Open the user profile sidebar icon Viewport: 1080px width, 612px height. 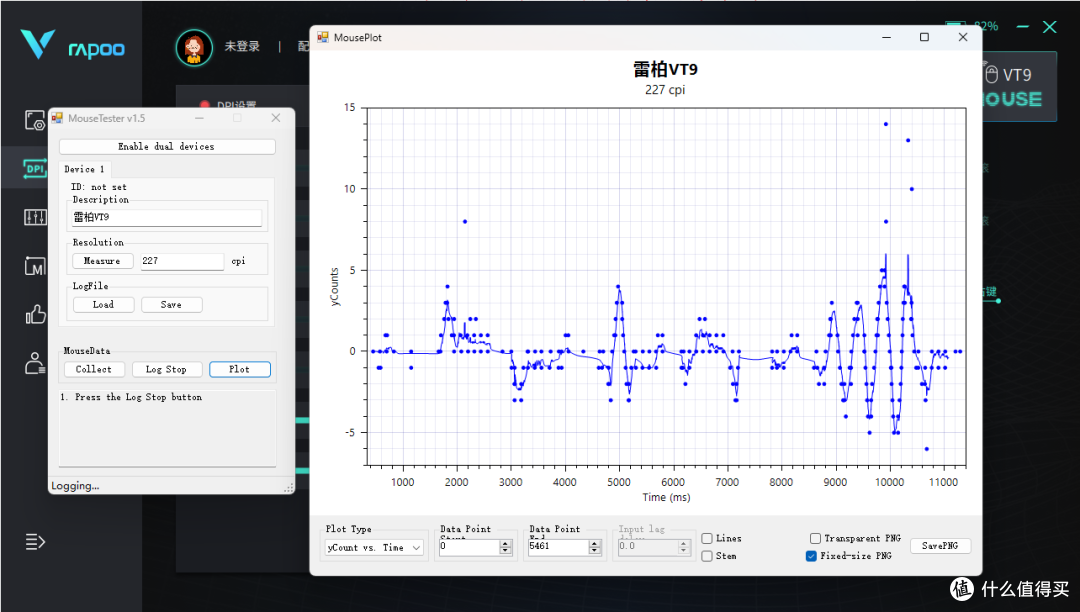(x=35, y=363)
